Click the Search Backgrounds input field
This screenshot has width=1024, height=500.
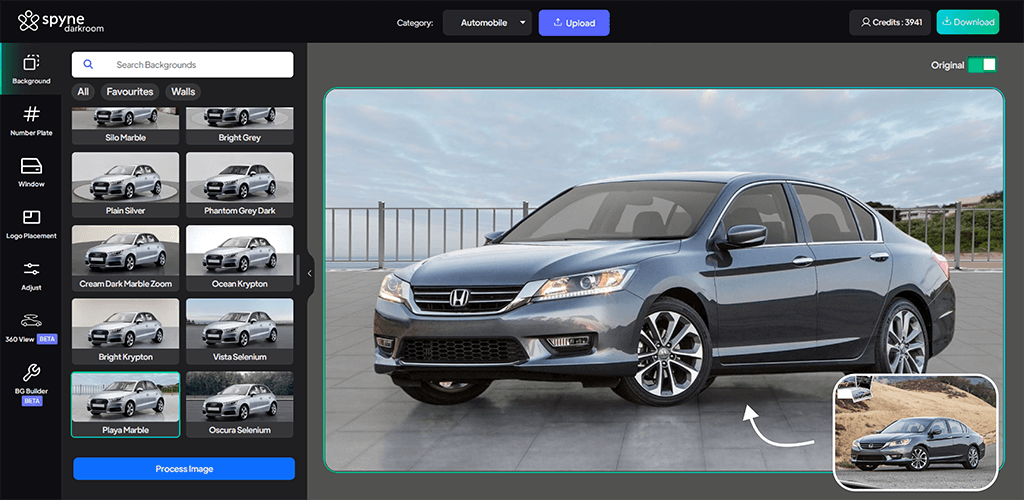click(183, 65)
